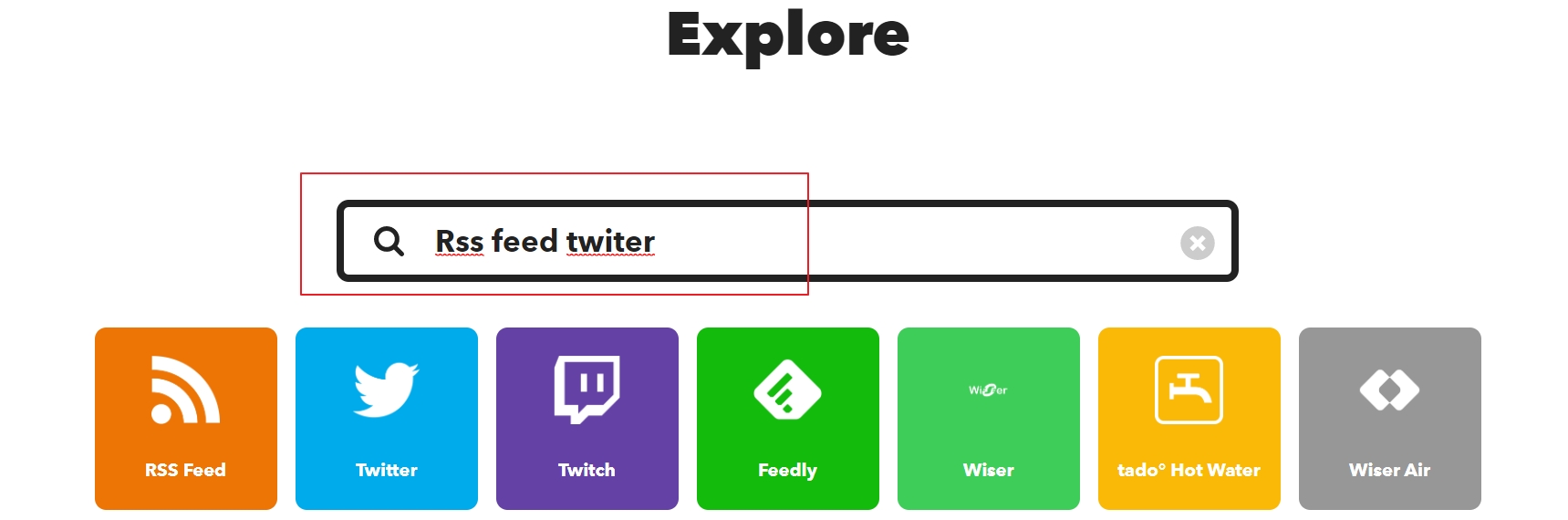Clear the search text with the X button

[x=1197, y=243]
